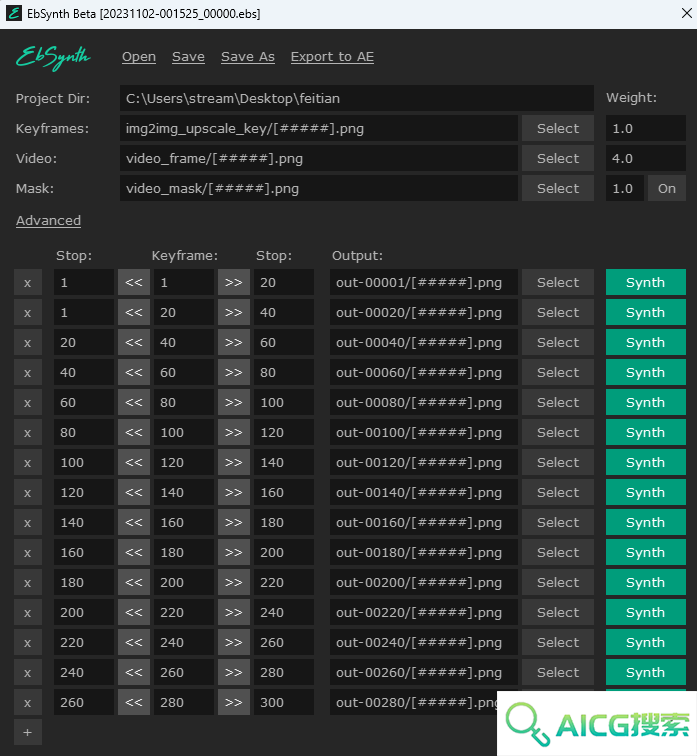Select output folder for out-00160

558,522
